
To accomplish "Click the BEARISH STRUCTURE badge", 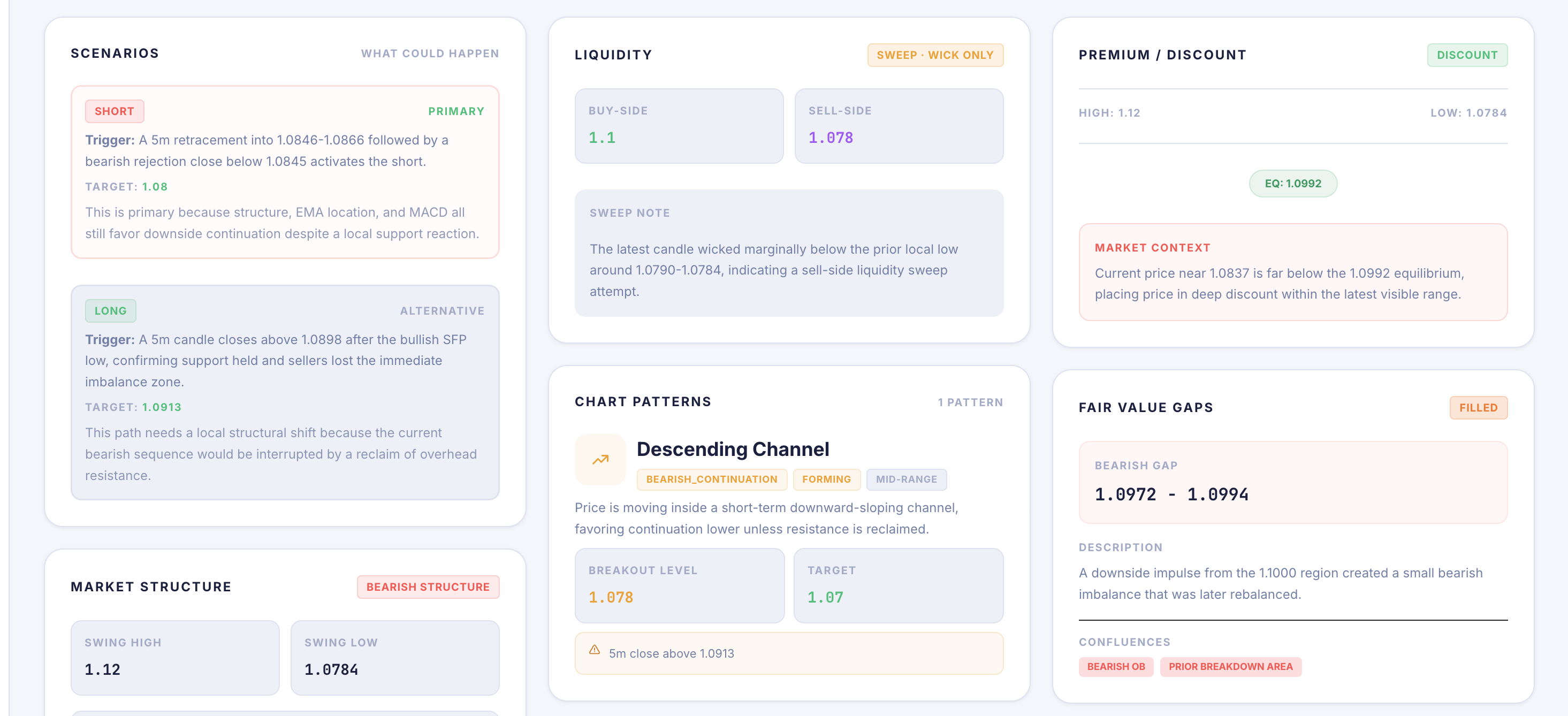I will 428,586.
